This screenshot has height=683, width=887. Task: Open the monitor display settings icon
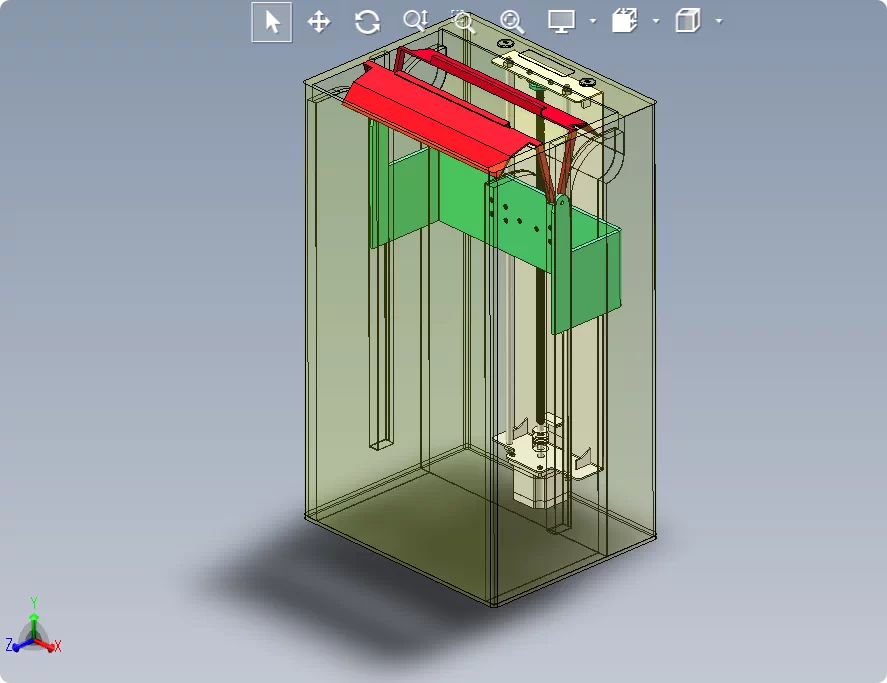point(561,22)
